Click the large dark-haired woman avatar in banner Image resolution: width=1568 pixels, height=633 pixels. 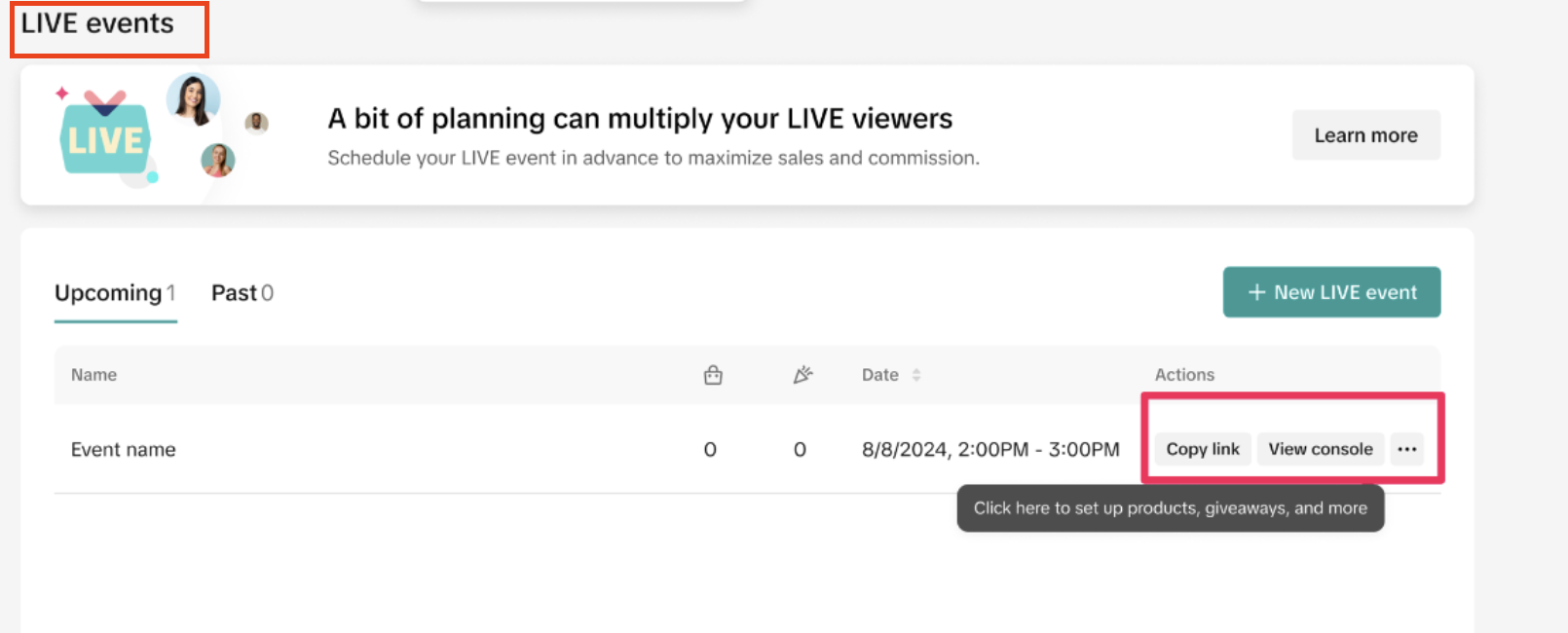coord(193,99)
